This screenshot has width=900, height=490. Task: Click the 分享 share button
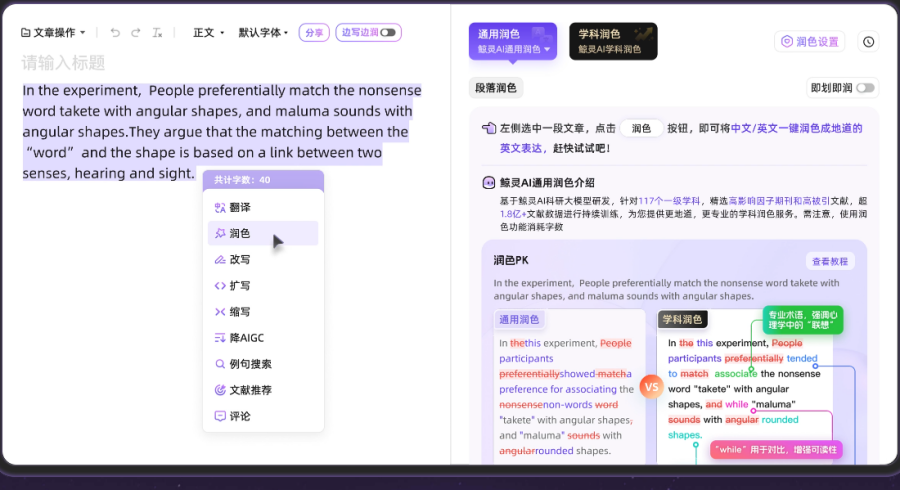coord(314,33)
